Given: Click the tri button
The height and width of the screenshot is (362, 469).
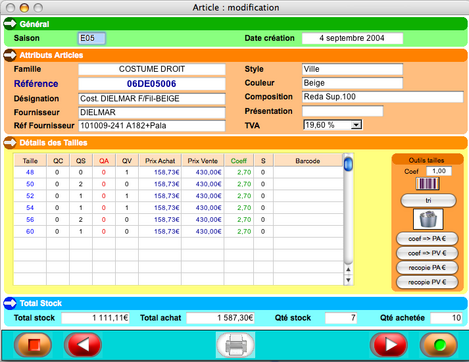Looking at the screenshot, I should click(x=428, y=200).
